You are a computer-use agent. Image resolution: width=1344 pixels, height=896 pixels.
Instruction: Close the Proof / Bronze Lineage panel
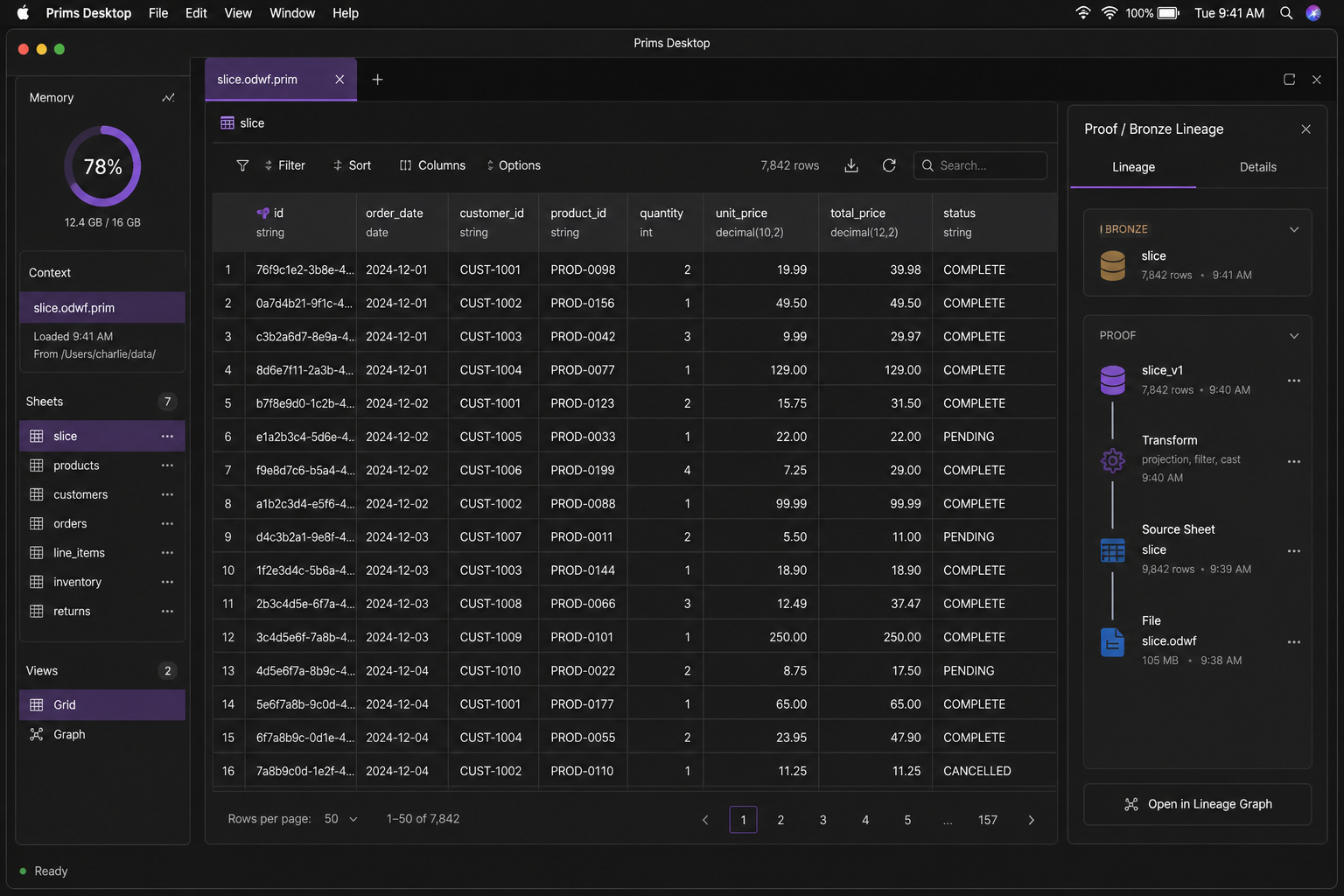[x=1305, y=129]
